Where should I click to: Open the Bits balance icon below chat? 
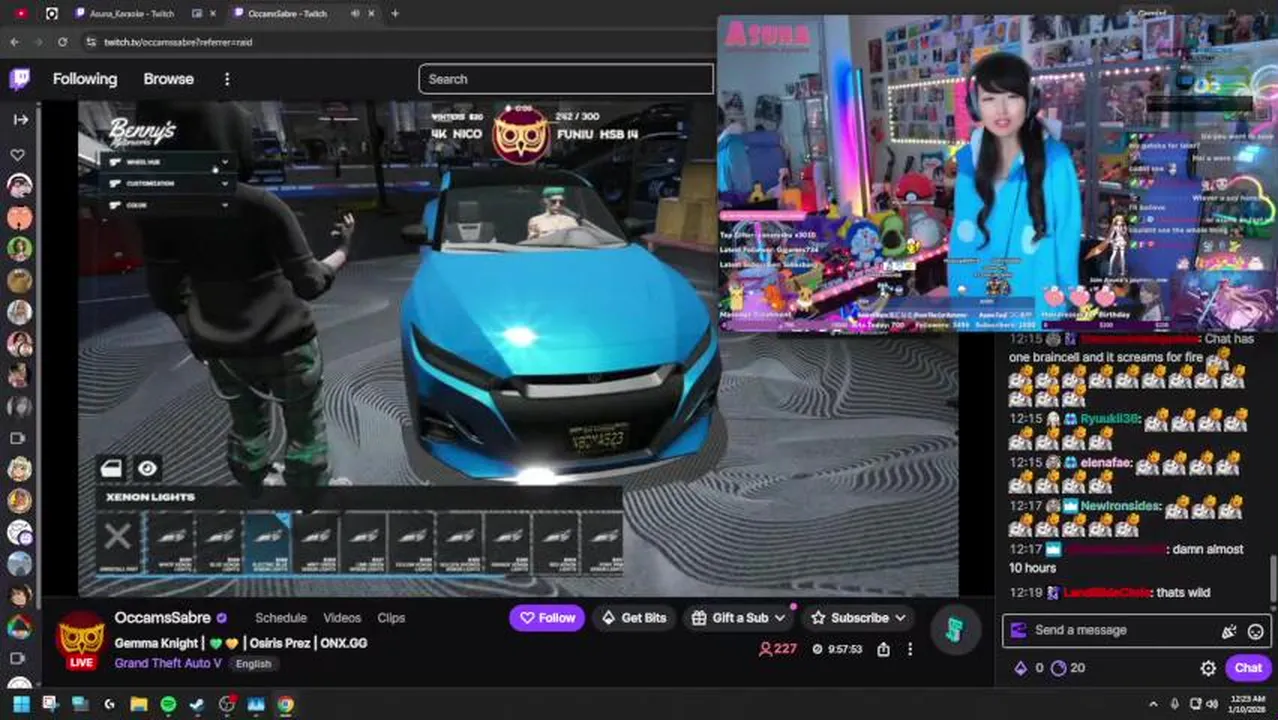point(1021,668)
